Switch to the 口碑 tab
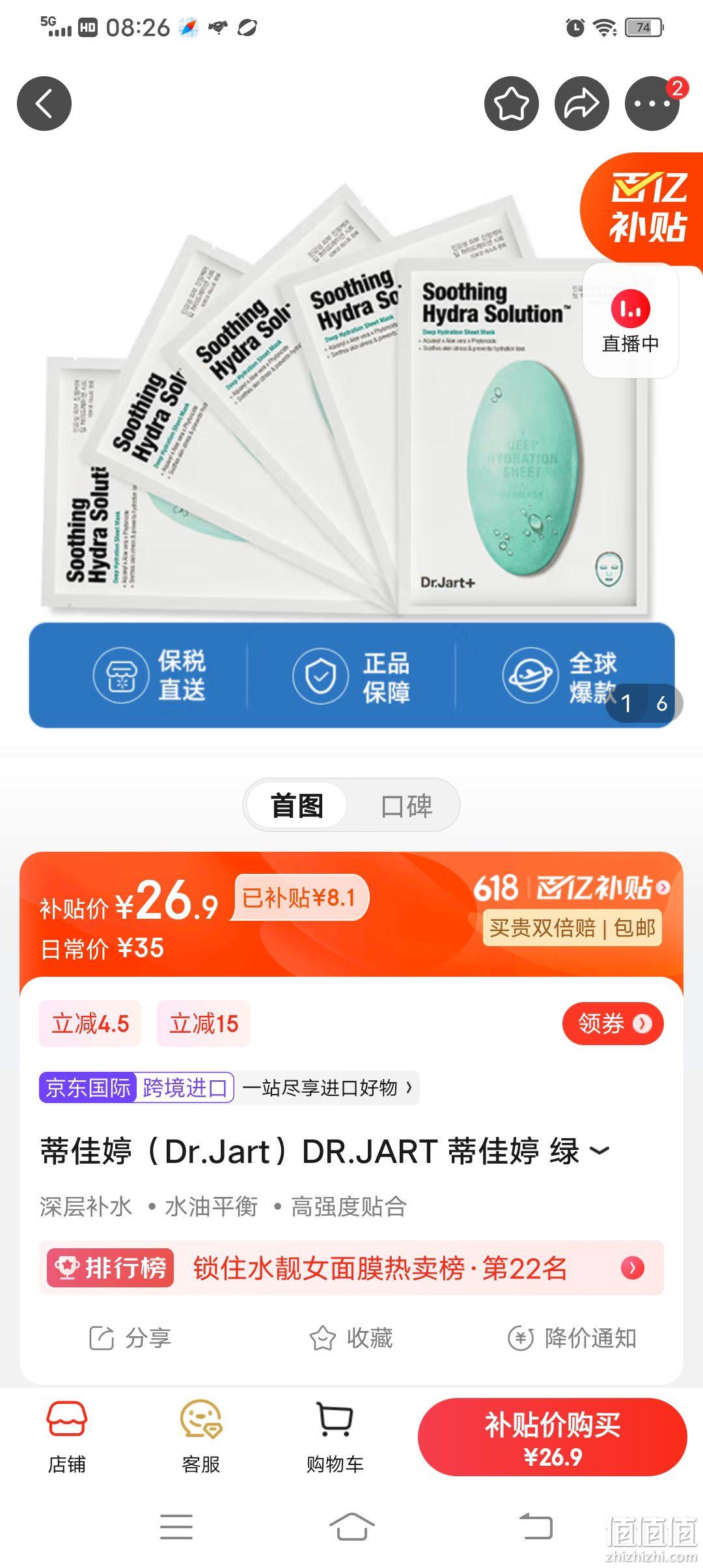 click(406, 805)
